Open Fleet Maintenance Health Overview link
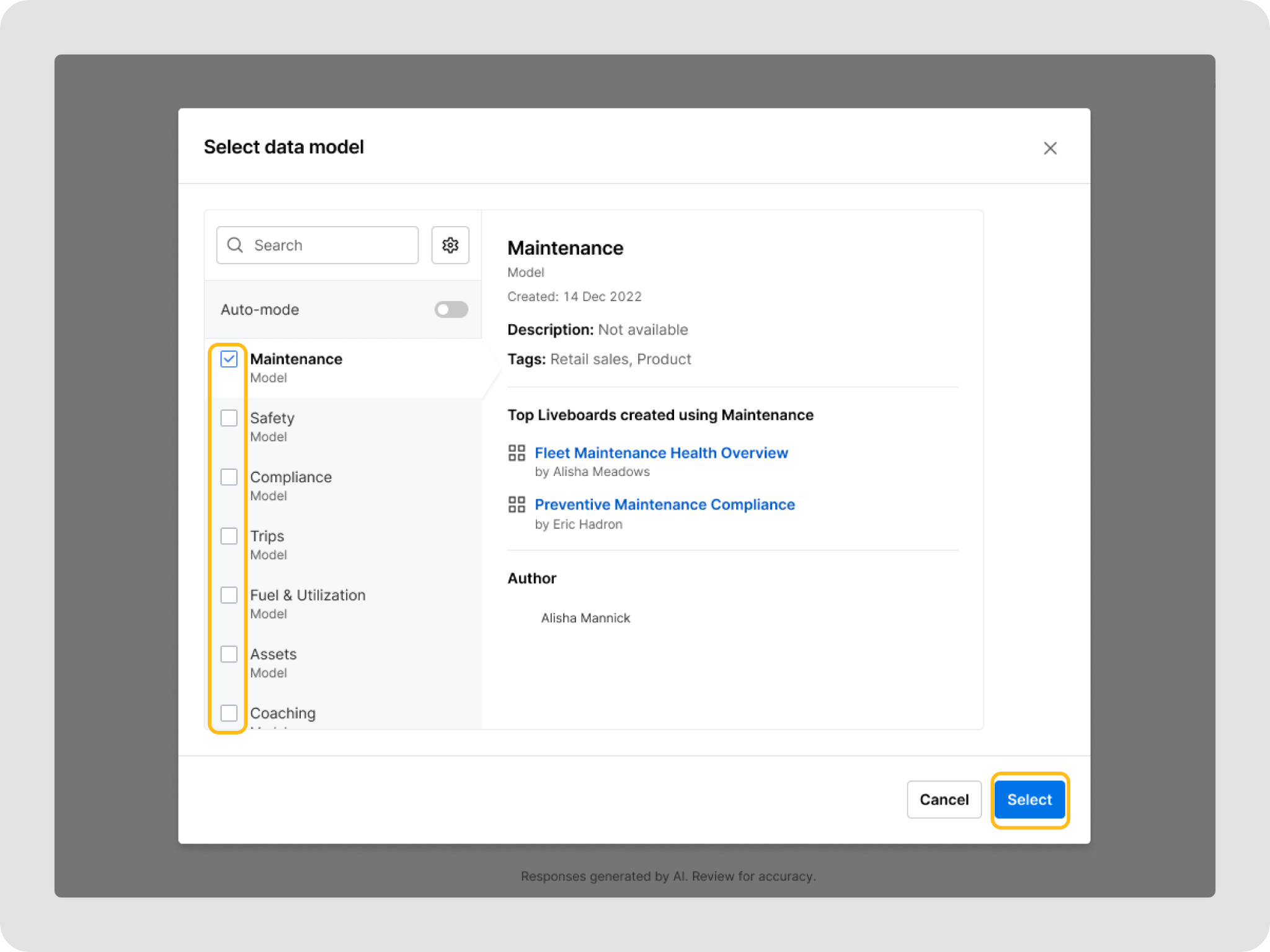 (661, 453)
